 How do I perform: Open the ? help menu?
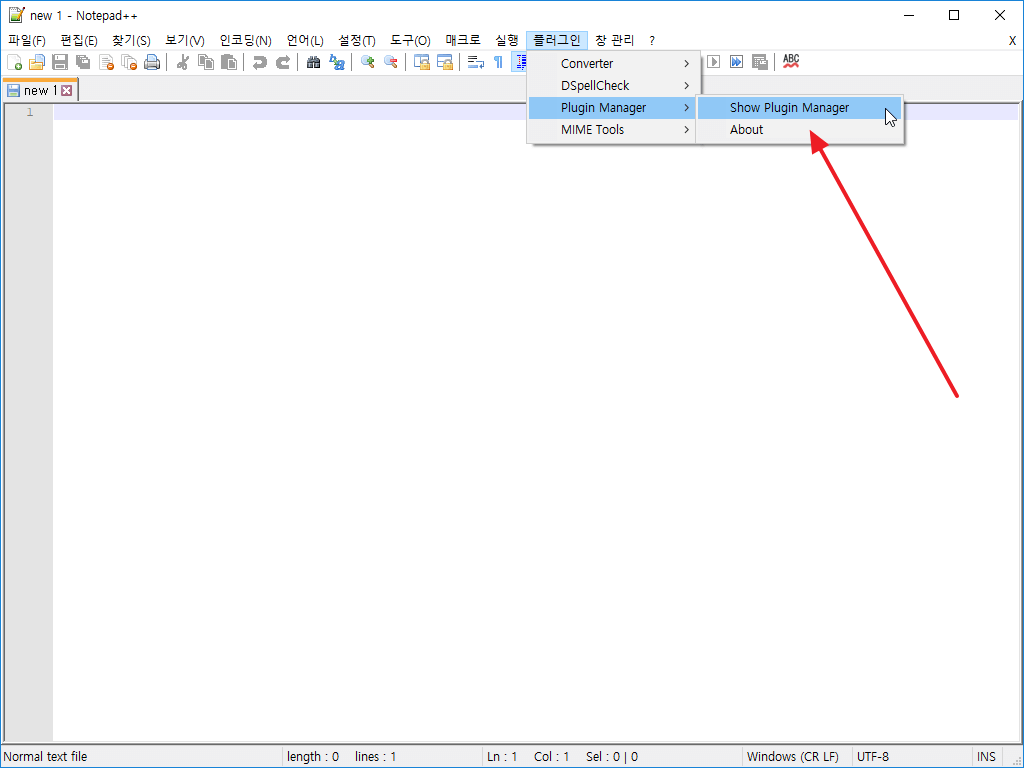(652, 40)
